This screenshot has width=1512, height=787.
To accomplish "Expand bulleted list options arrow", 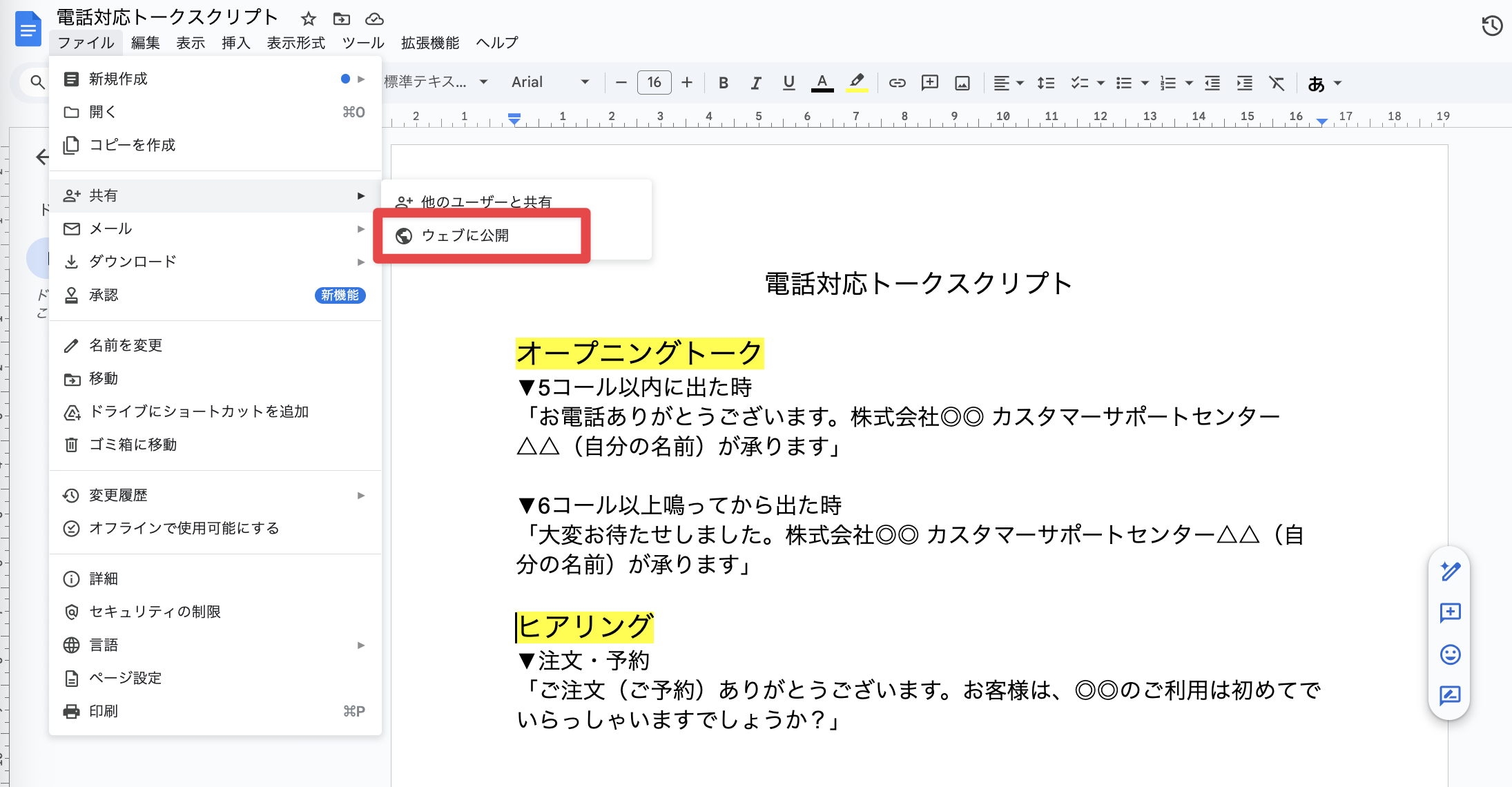I will (x=1145, y=83).
